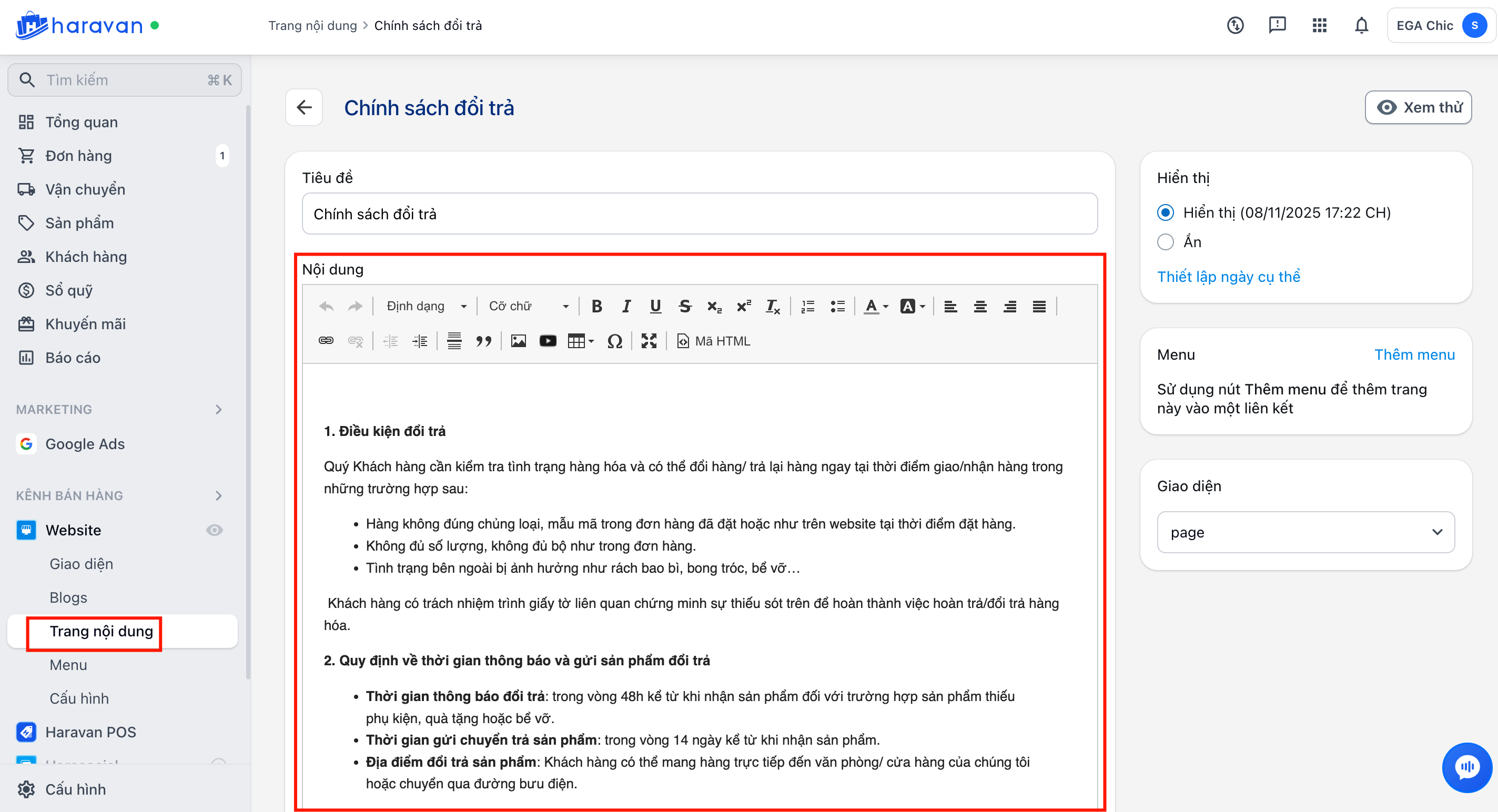The height and width of the screenshot is (812, 1498).
Task: Click the block quote icon
Action: 483,341
